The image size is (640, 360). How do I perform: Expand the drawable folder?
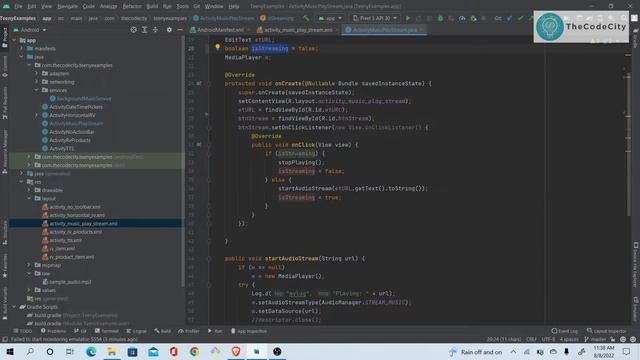pos(29,190)
